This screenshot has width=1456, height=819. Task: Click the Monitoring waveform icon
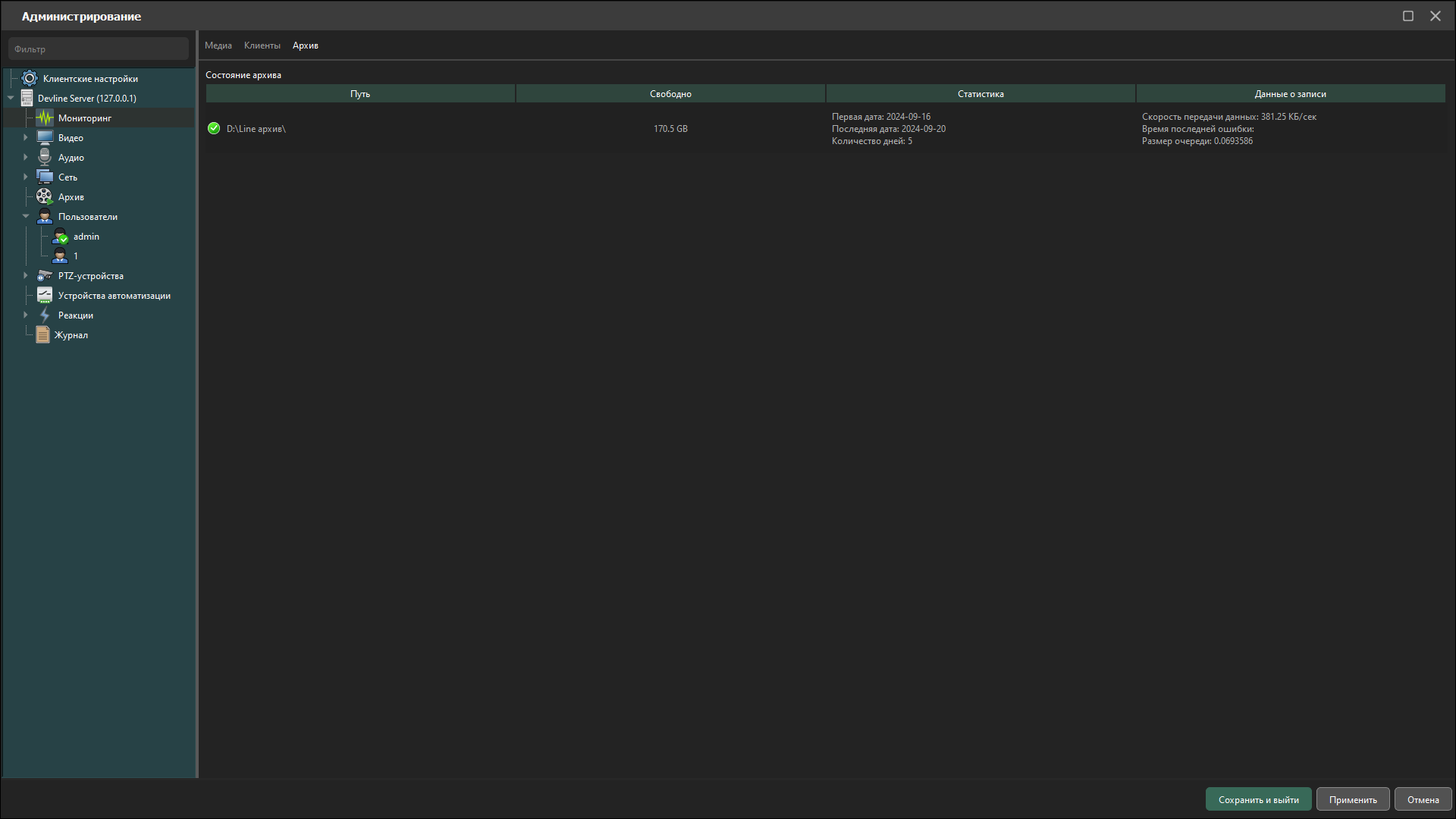pyautogui.click(x=45, y=118)
